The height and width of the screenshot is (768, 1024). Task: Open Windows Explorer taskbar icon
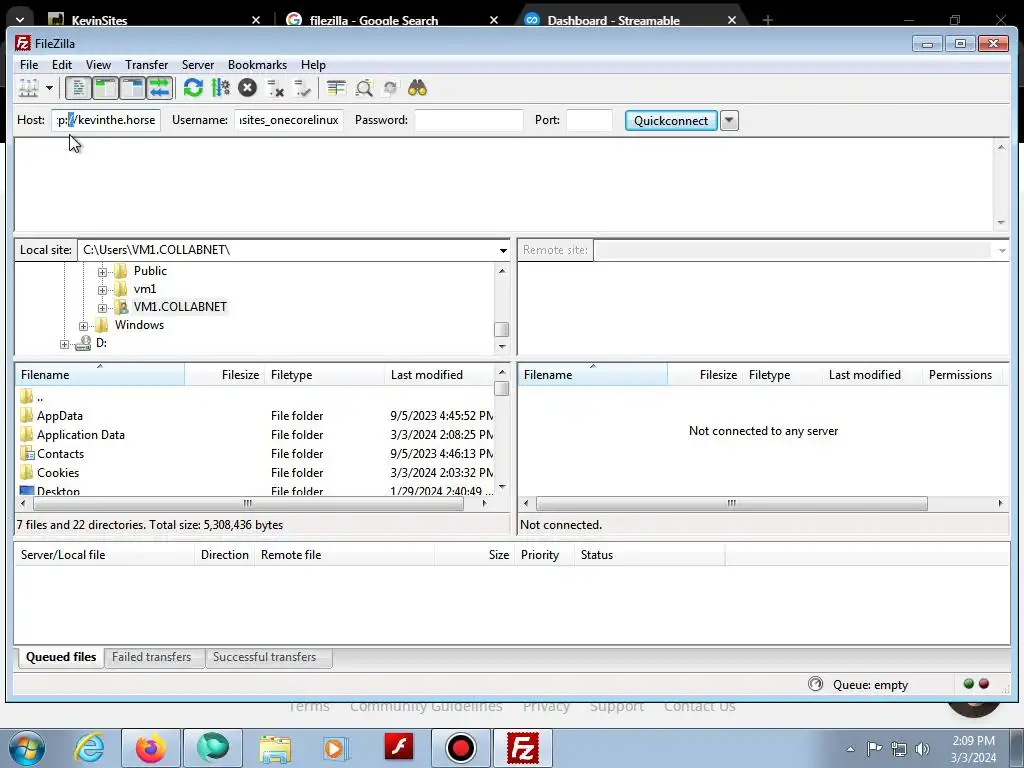coord(275,748)
